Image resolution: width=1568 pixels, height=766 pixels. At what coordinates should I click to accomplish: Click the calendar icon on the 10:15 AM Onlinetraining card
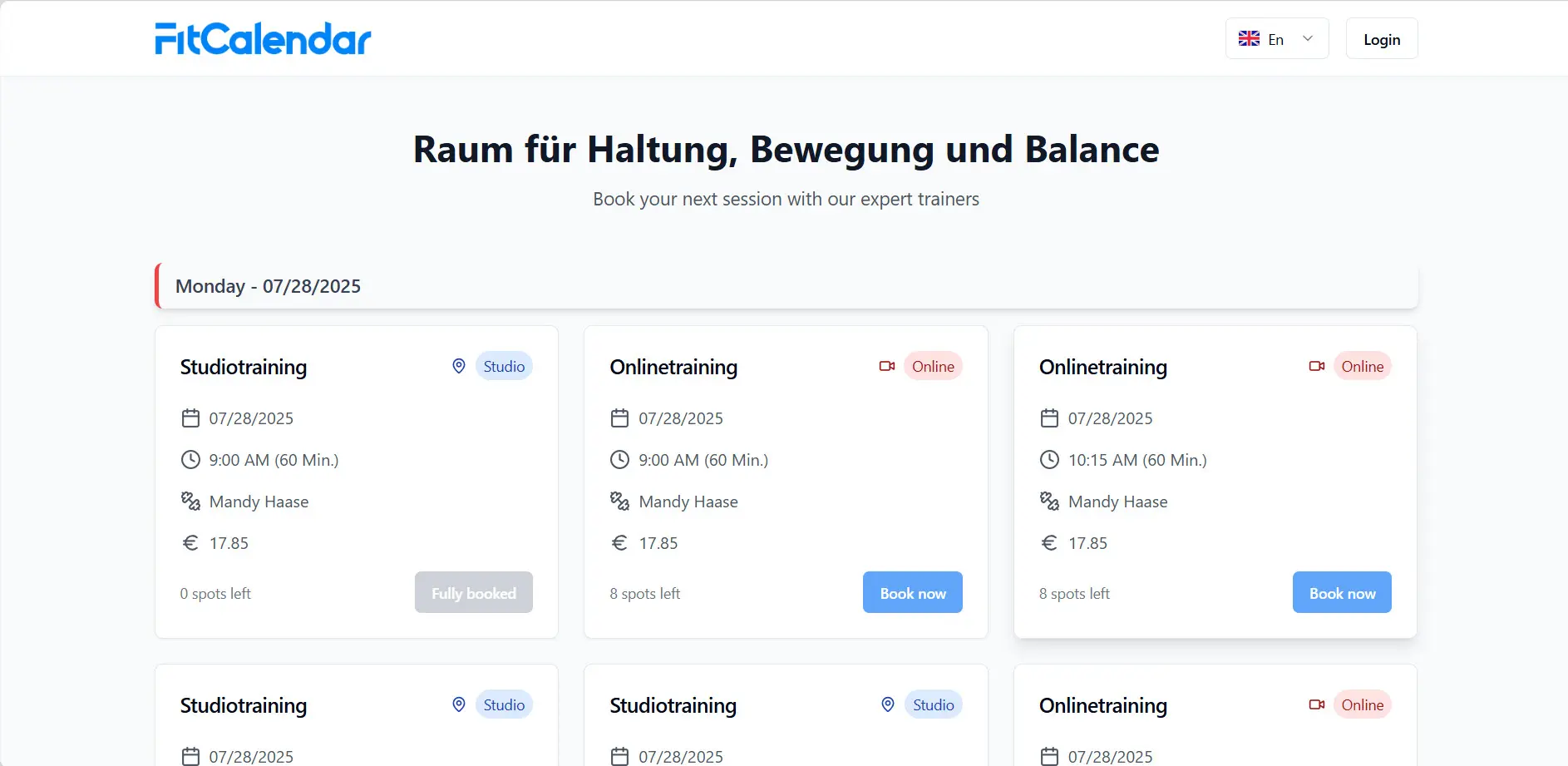[1049, 418]
